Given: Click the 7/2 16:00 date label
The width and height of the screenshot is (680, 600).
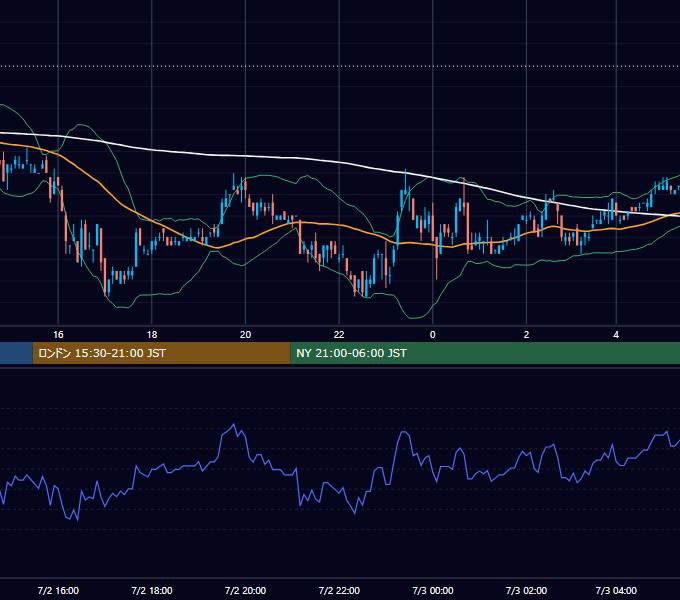Looking at the screenshot, I should tap(58, 590).
